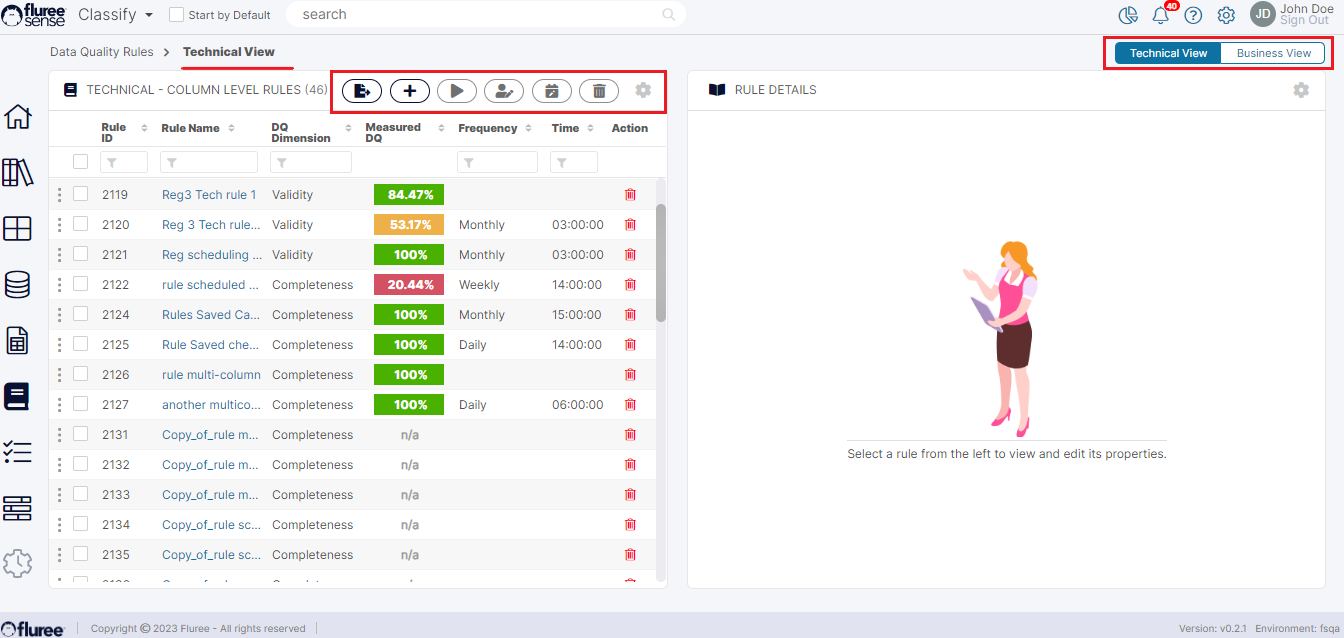1344x638 pixels.
Task: Check the box for rule 2119
Action: pos(81,195)
